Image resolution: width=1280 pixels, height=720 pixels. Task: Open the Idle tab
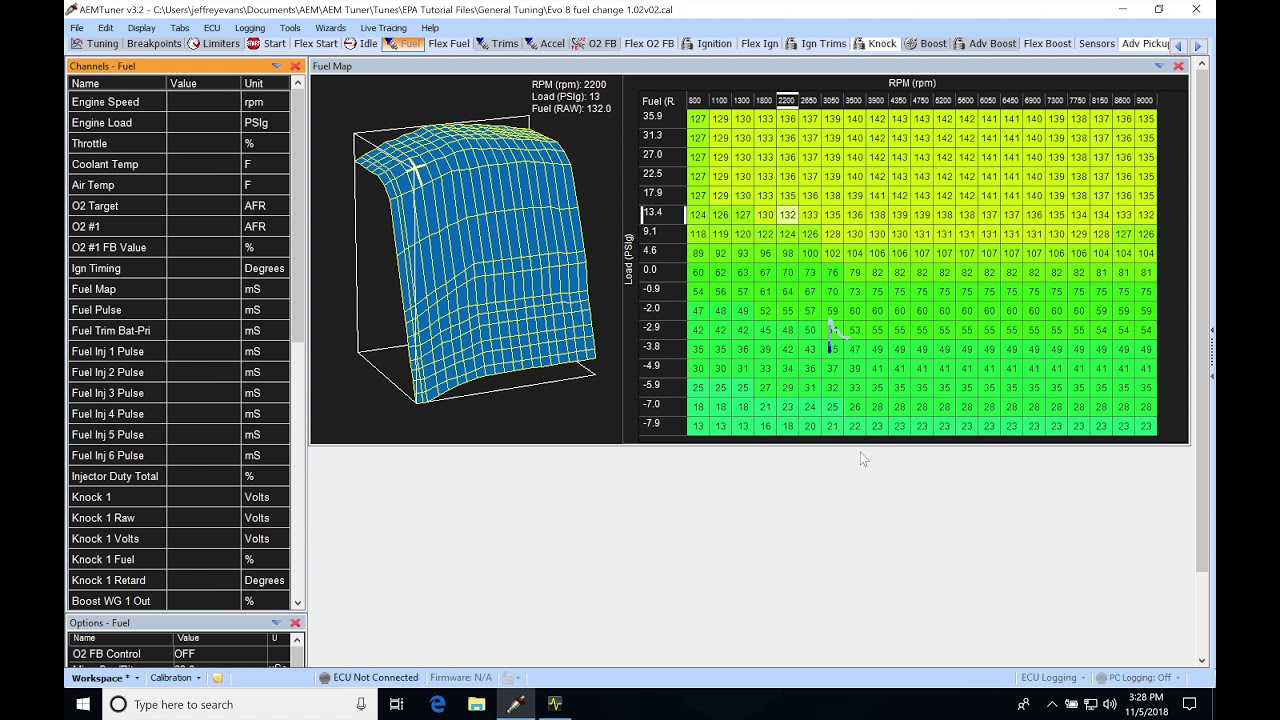361,44
